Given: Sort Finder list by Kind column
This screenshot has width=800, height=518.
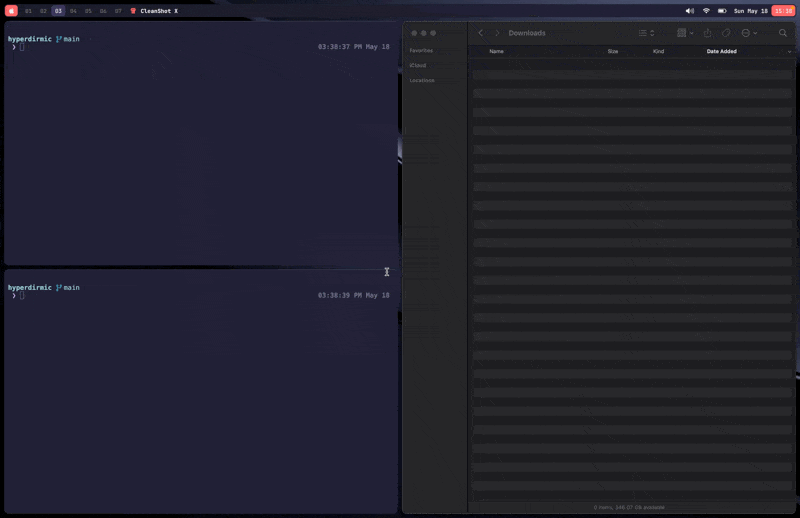Looking at the screenshot, I should point(658,51).
